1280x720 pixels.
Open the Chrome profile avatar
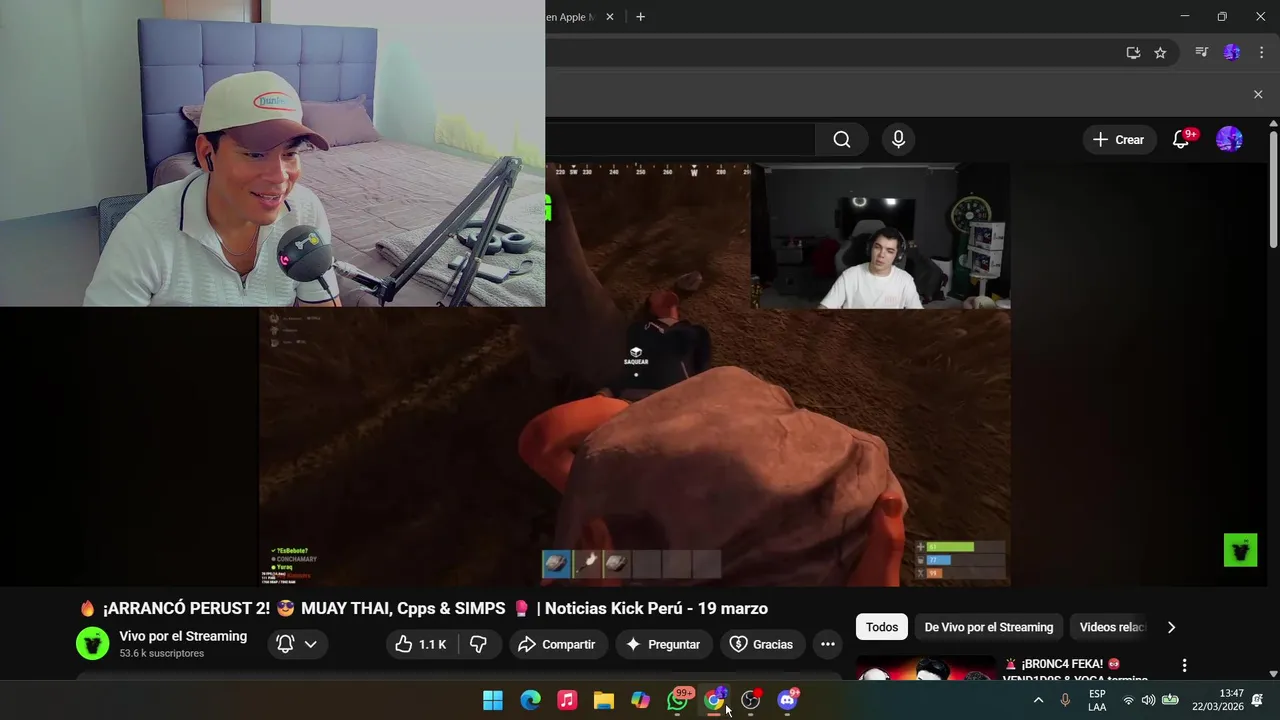click(1232, 53)
